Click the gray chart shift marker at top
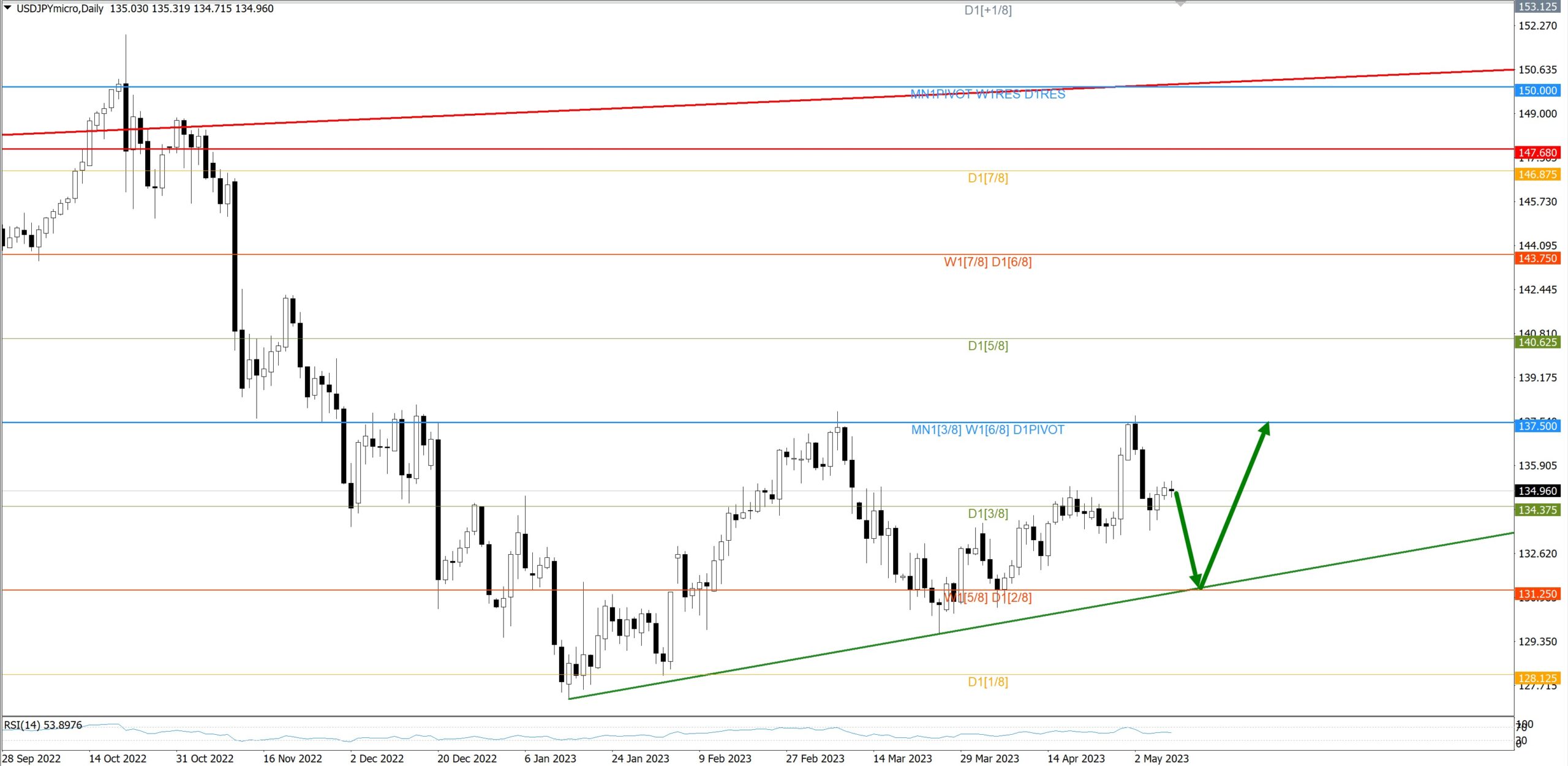Image resolution: width=1568 pixels, height=766 pixels. click(1180, 4)
